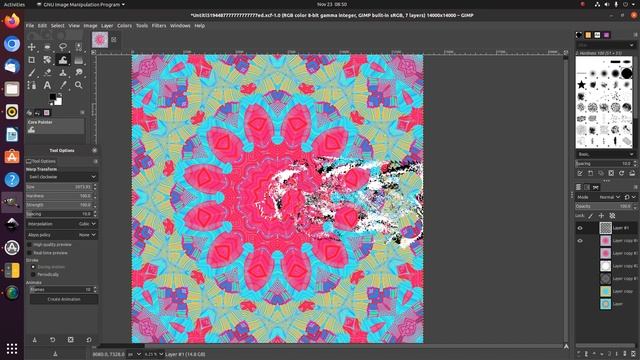Open the units dropdown in status bar
640x360 pixels.
click(134, 354)
